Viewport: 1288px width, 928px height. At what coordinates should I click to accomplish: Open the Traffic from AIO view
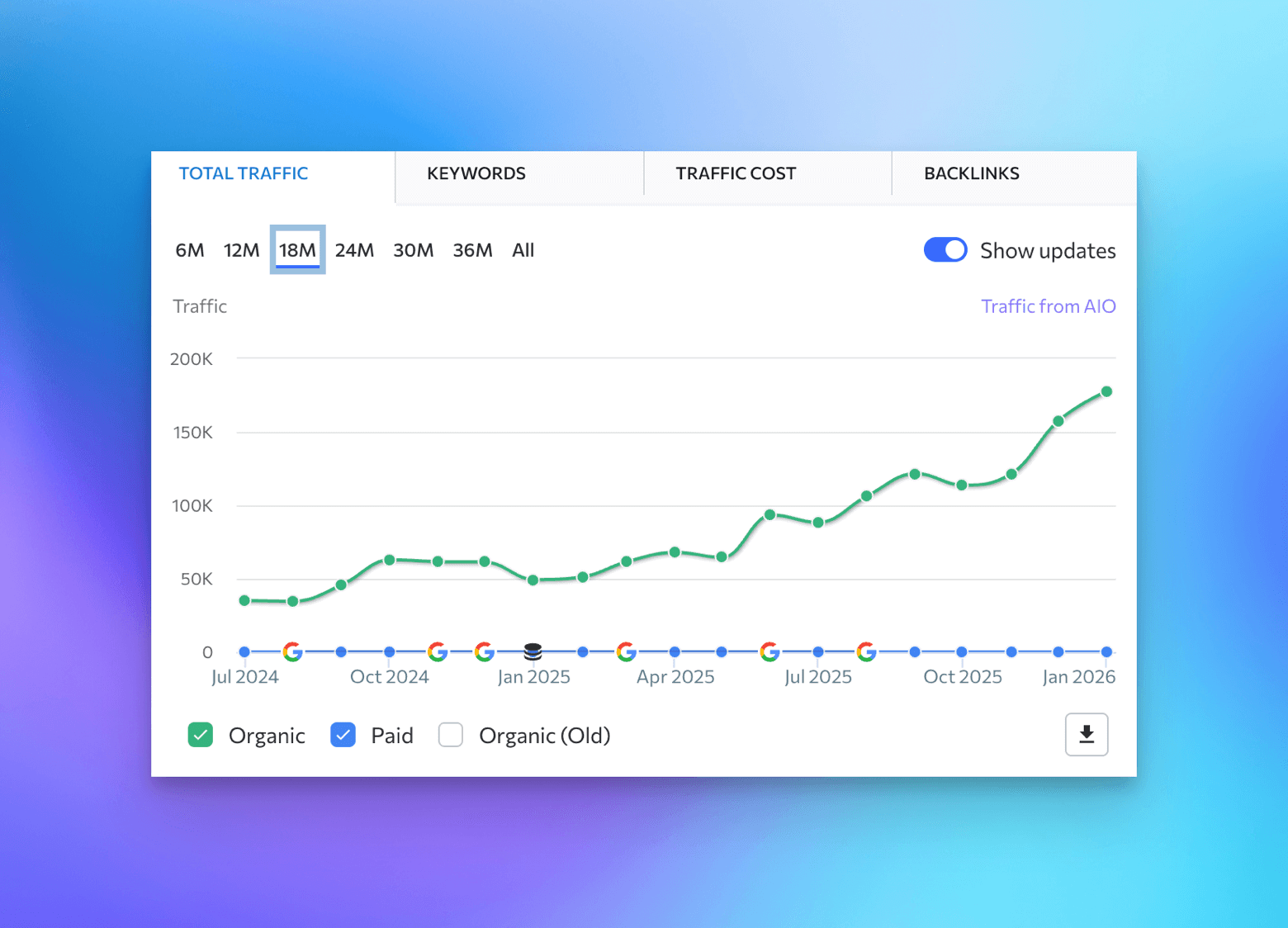click(1048, 305)
